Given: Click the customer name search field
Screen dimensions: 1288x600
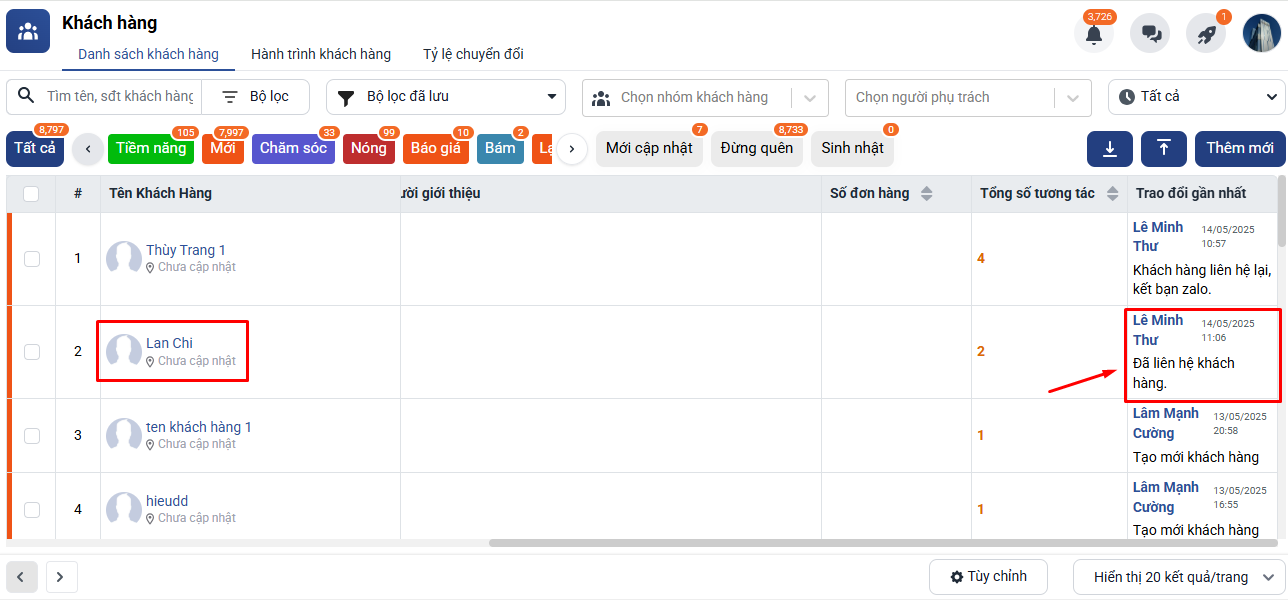Looking at the screenshot, I should pyautogui.click(x=118, y=97).
